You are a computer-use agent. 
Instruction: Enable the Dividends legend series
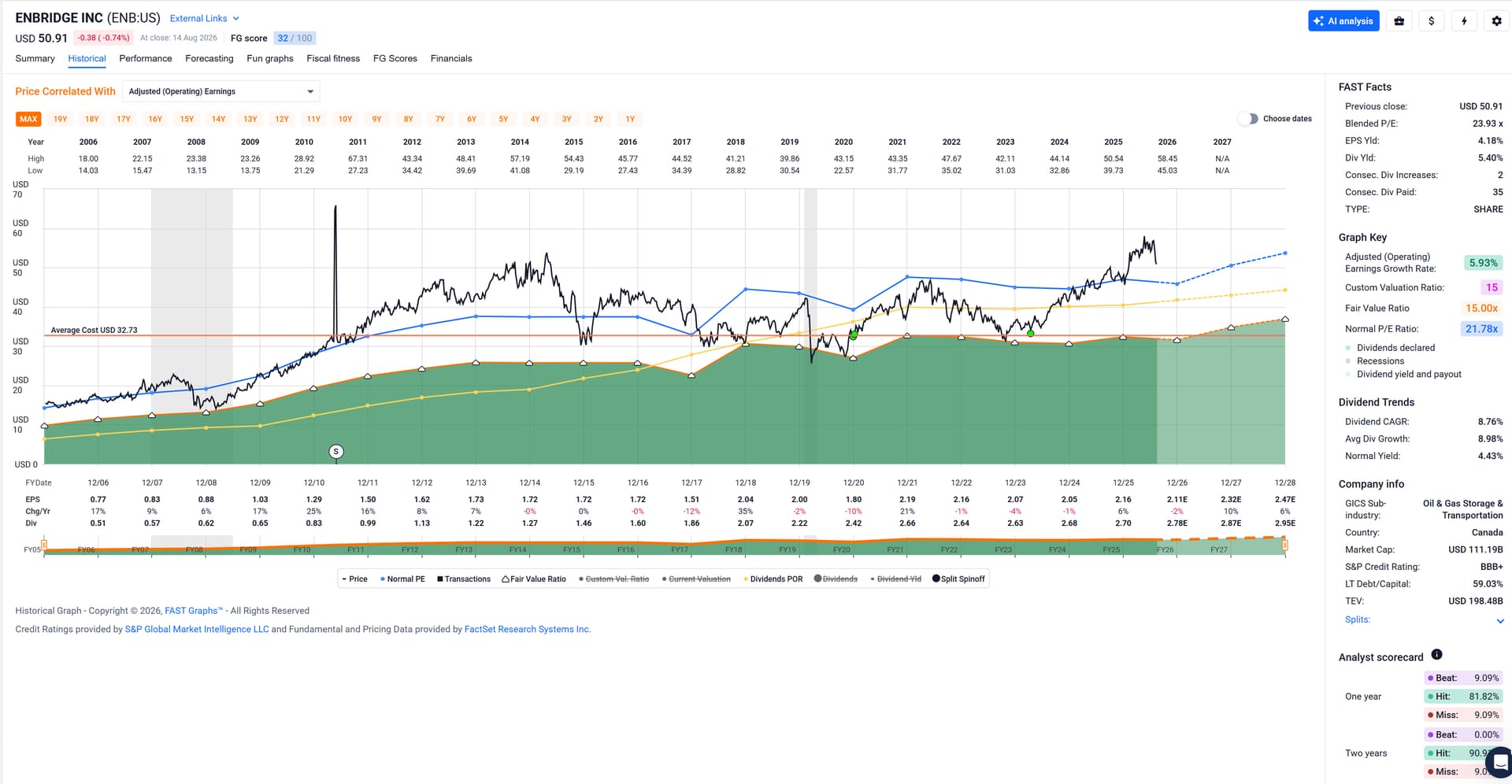[836, 579]
